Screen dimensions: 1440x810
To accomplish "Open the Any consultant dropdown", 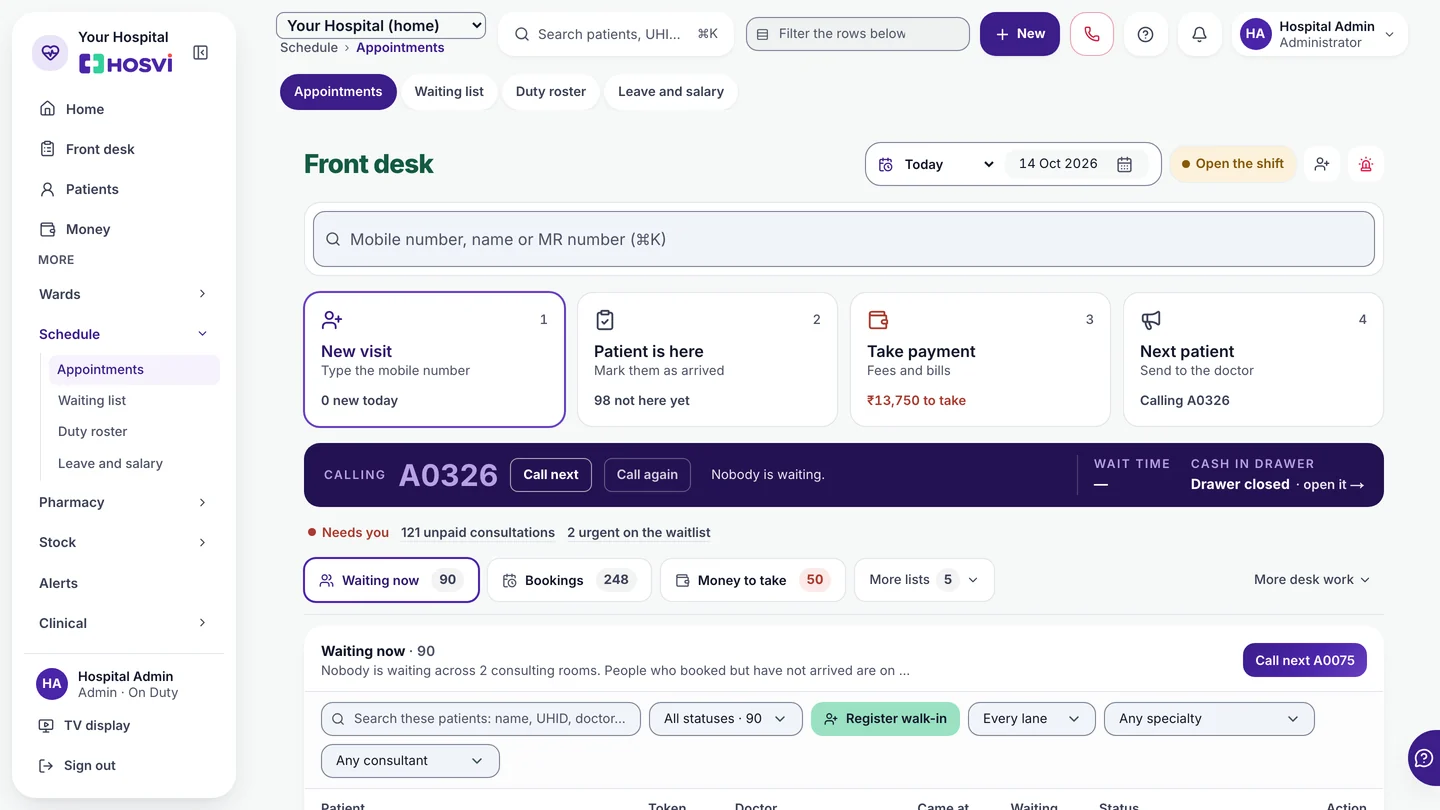I will pos(410,761).
